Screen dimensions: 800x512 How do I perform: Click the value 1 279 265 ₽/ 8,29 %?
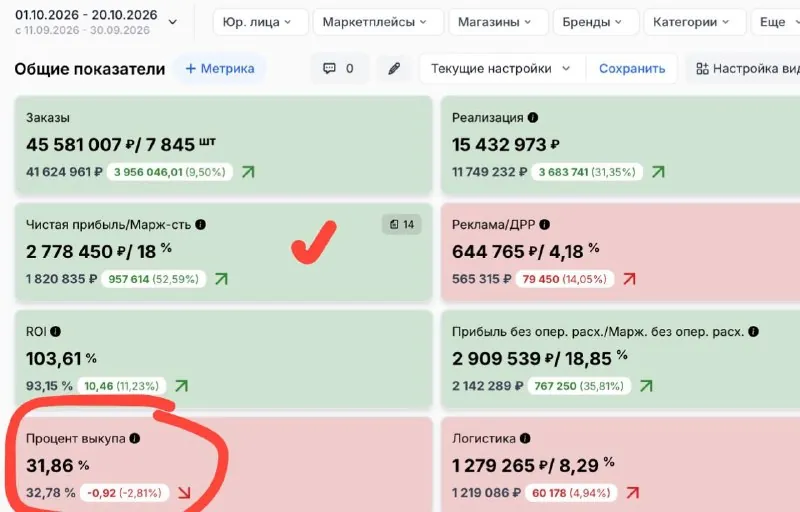[x=533, y=466]
